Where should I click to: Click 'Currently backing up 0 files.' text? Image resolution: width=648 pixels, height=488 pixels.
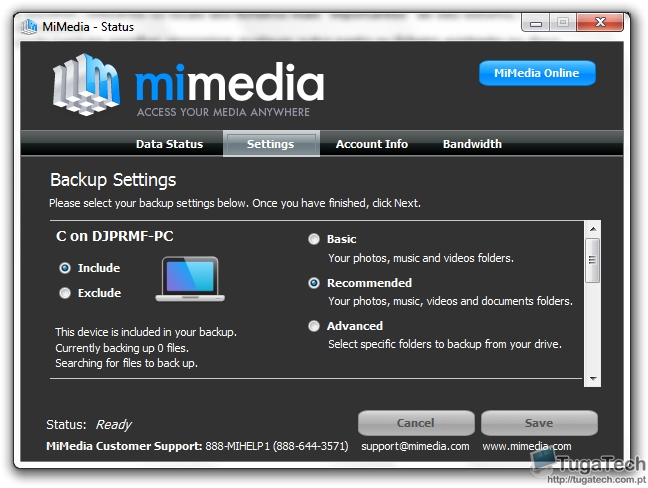coord(122,348)
